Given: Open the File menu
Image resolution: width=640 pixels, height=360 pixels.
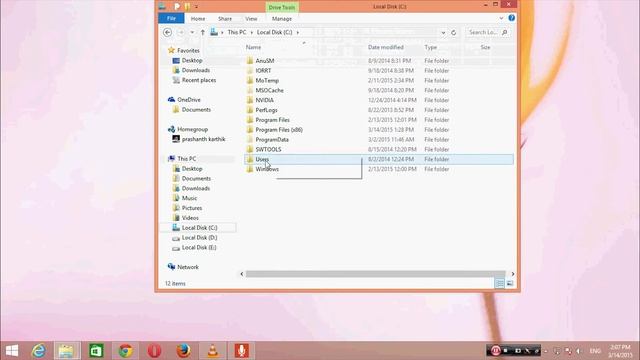Looking at the screenshot, I should pos(171,18).
